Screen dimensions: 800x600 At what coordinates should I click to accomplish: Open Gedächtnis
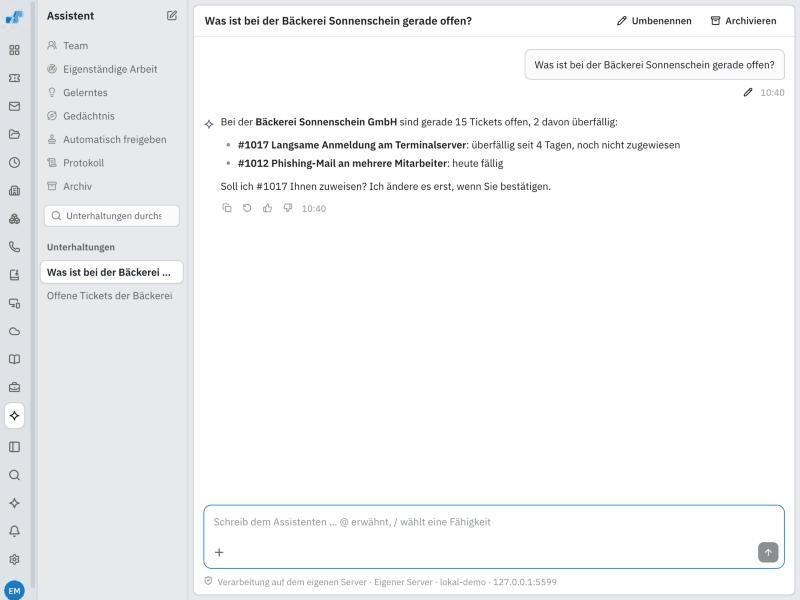point(112,116)
